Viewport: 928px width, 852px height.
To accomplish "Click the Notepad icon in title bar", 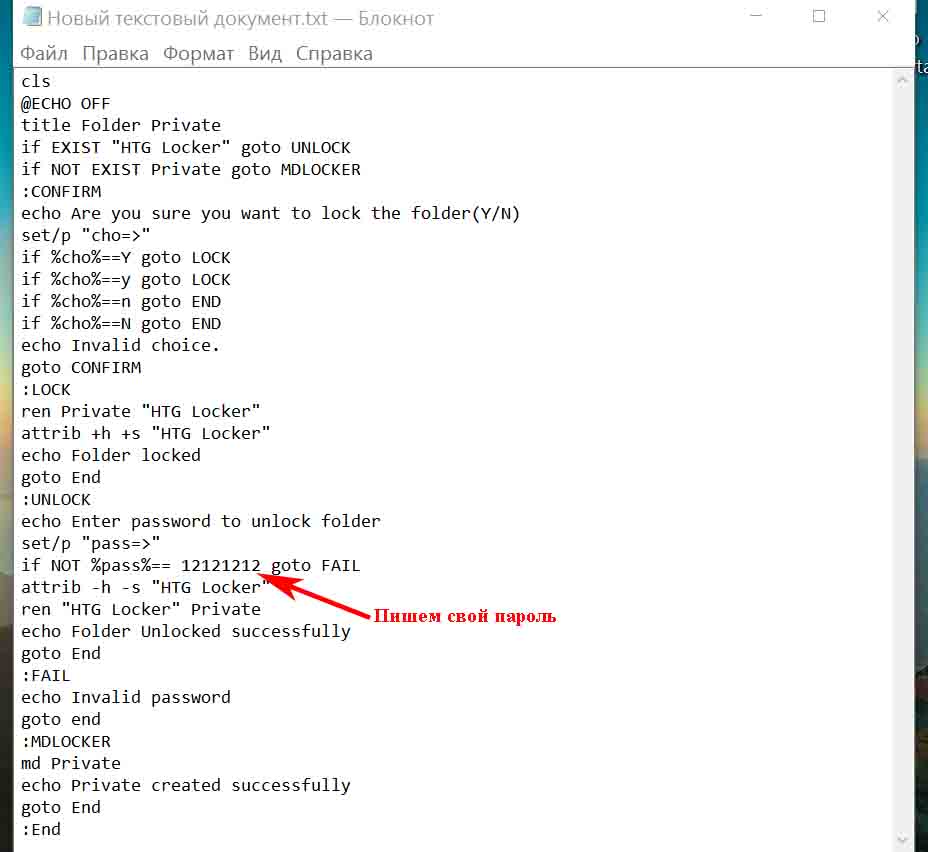I will [31, 17].
